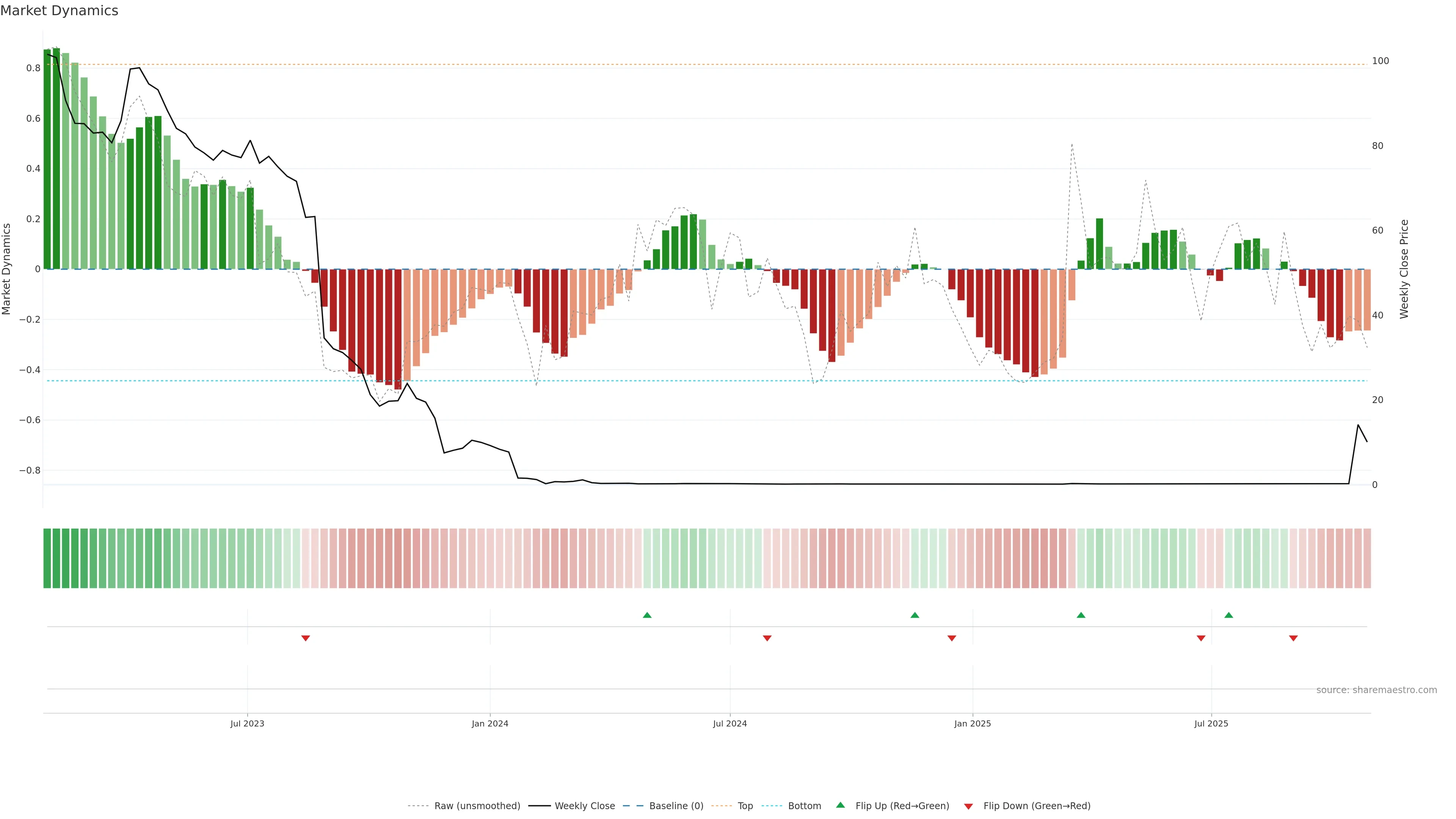
Task: Click the Jul 2025 x-axis label
Action: click(1211, 723)
